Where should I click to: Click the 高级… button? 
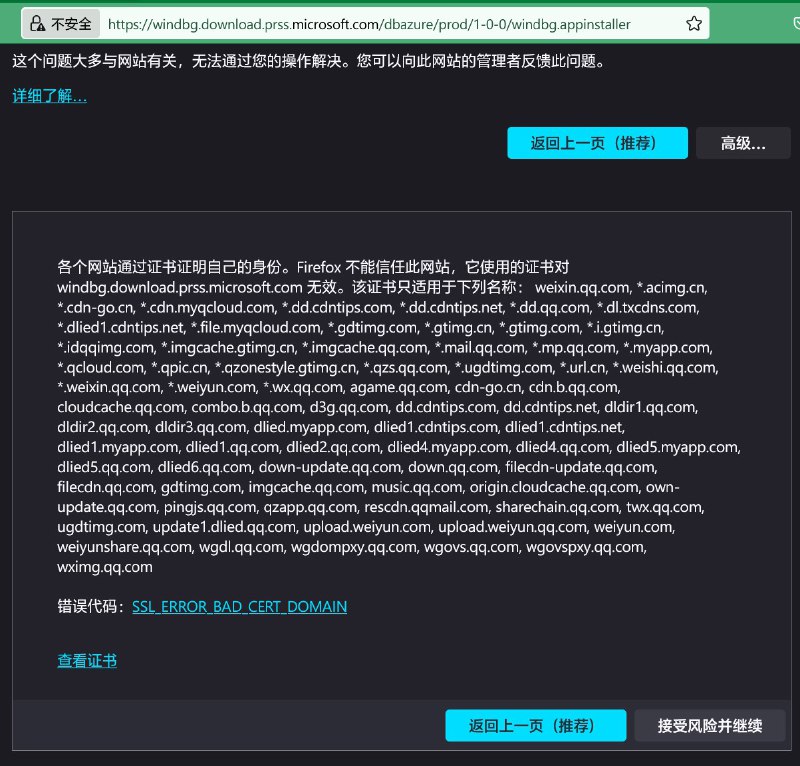coord(743,143)
